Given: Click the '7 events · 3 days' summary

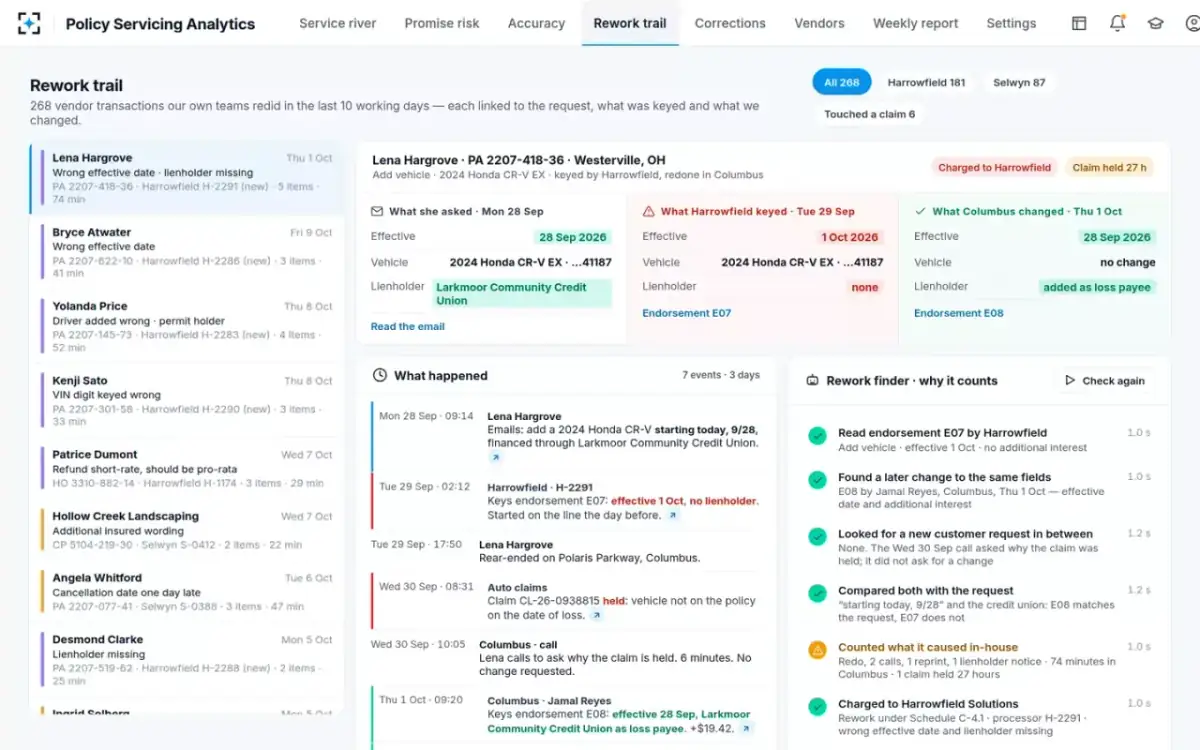Looking at the screenshot, I should pos(720,375).
